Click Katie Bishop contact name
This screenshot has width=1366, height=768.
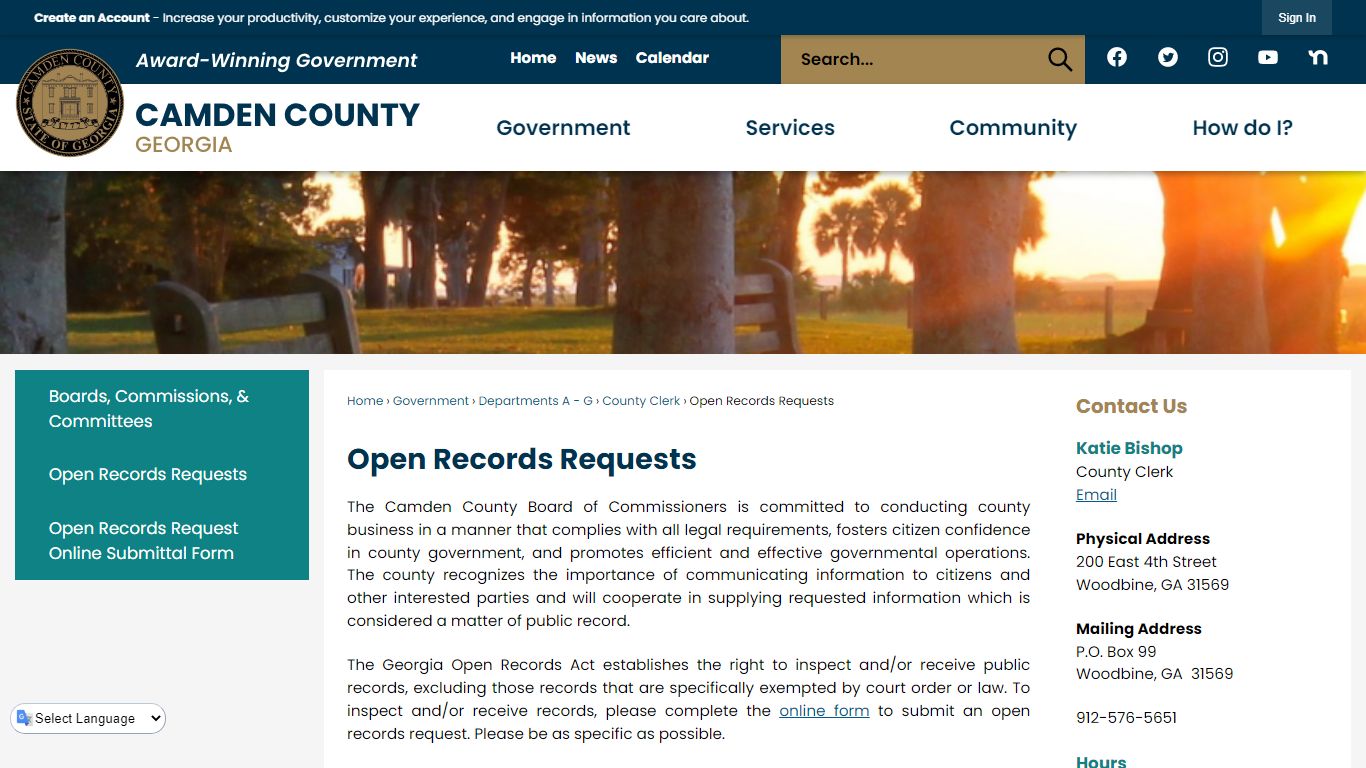tap(1129, 448)
